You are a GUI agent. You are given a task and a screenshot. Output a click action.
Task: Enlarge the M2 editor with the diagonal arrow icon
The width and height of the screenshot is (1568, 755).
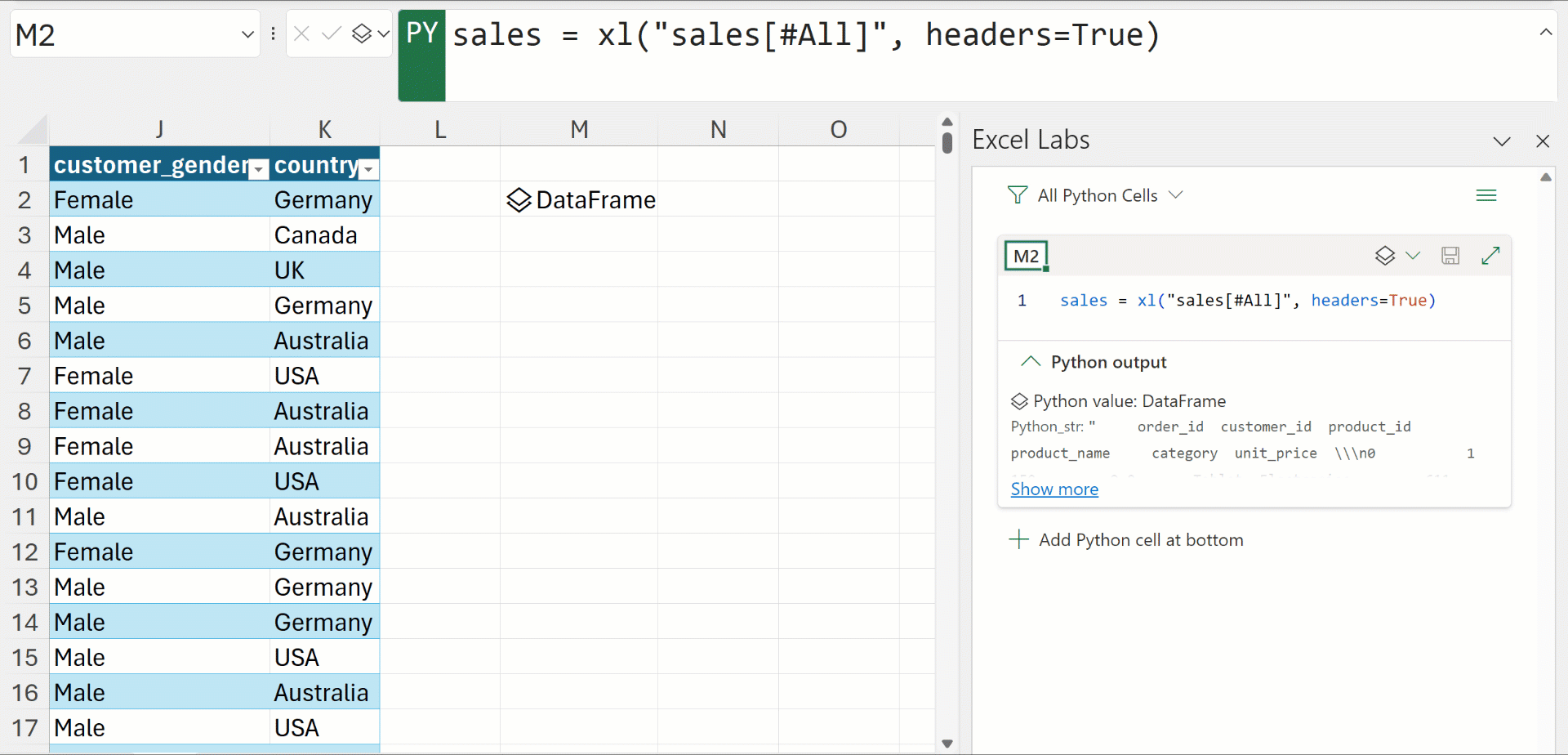point(1491,255)
